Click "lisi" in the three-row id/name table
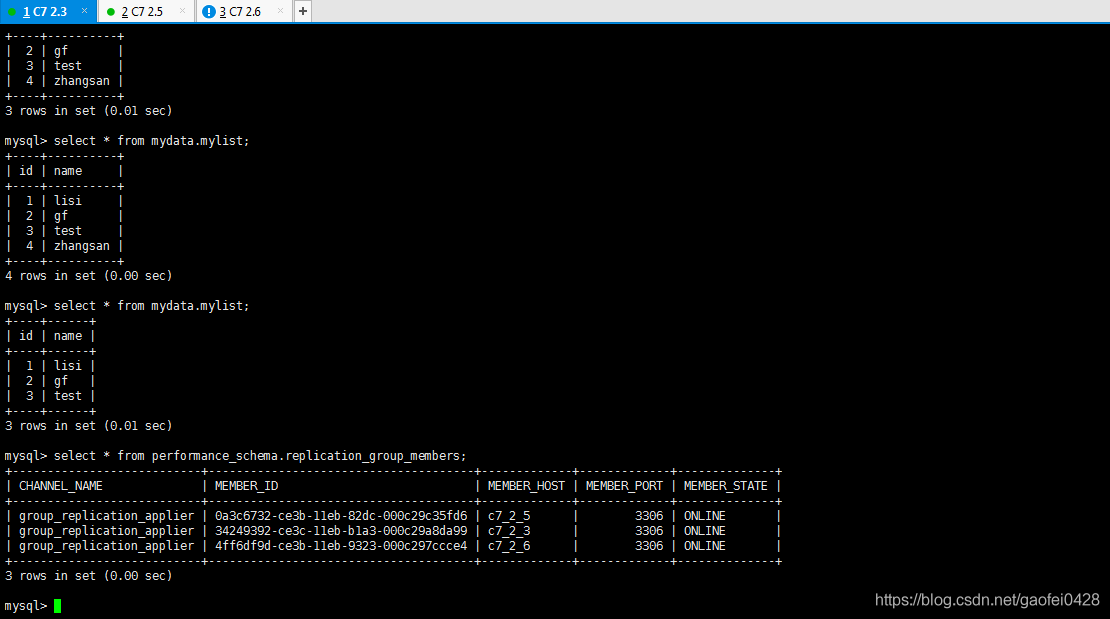Image resolution: width=1110 pixels, height=619 pixels. coord(67,365)
